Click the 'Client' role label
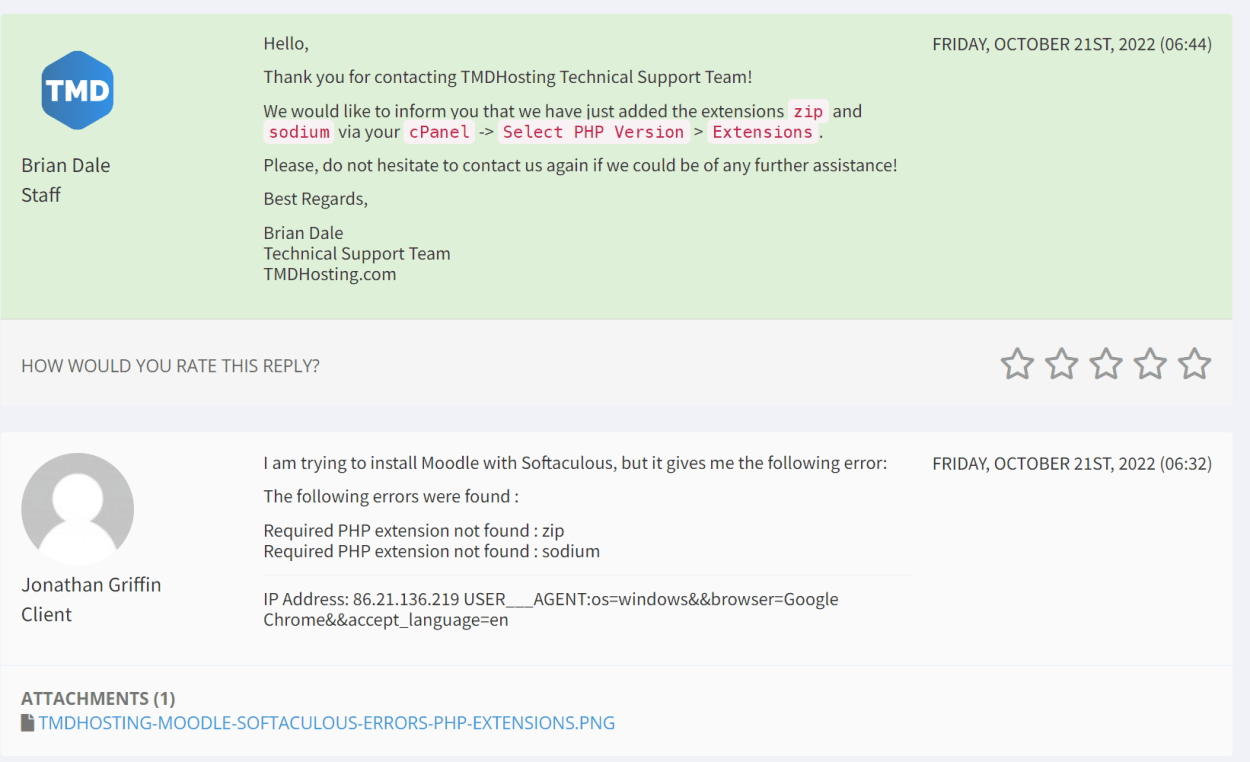The width and height of the screenshot is (1250, 762). (47, 614)
